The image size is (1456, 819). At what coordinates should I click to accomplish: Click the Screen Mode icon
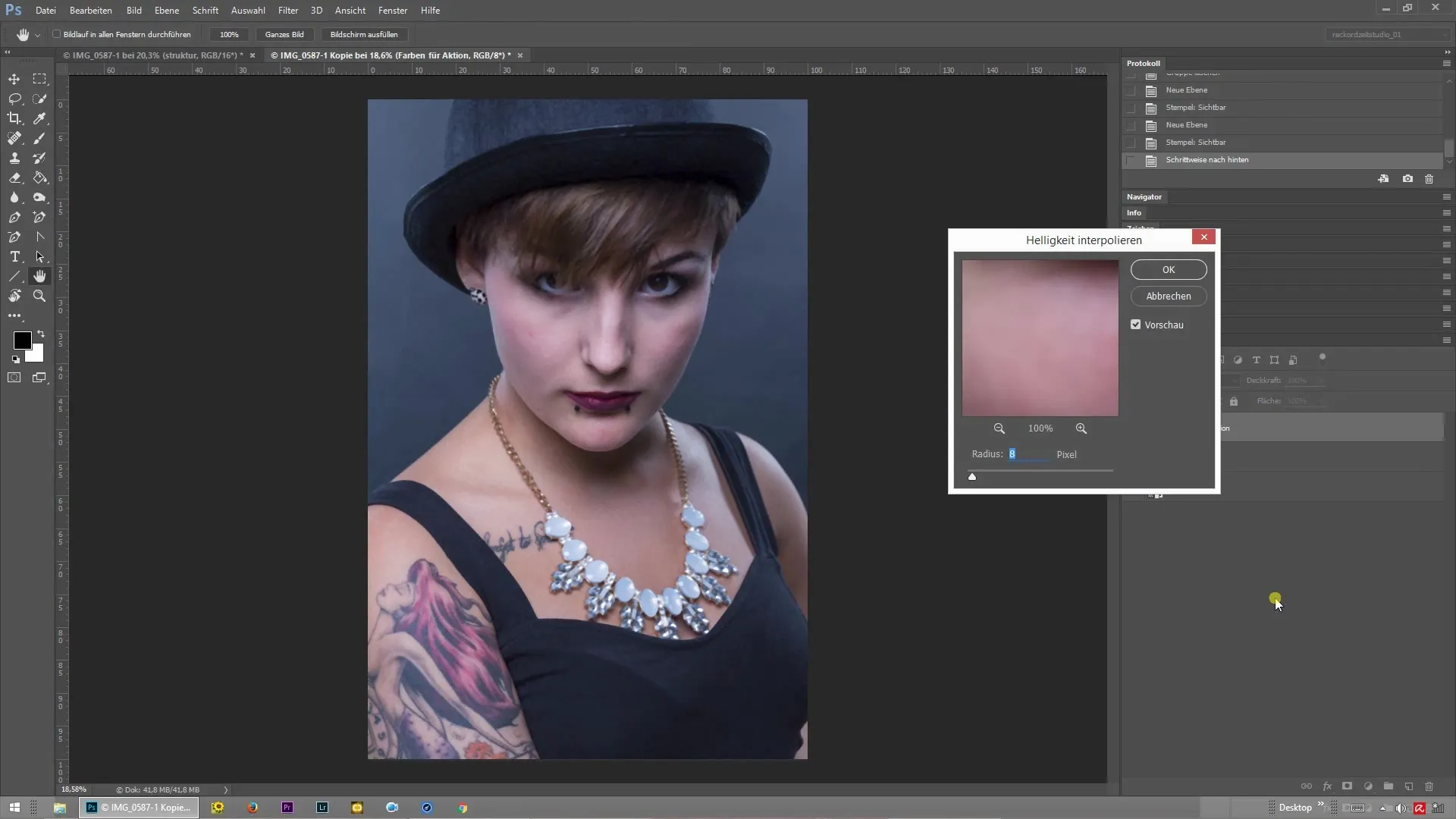click(39, 378)
